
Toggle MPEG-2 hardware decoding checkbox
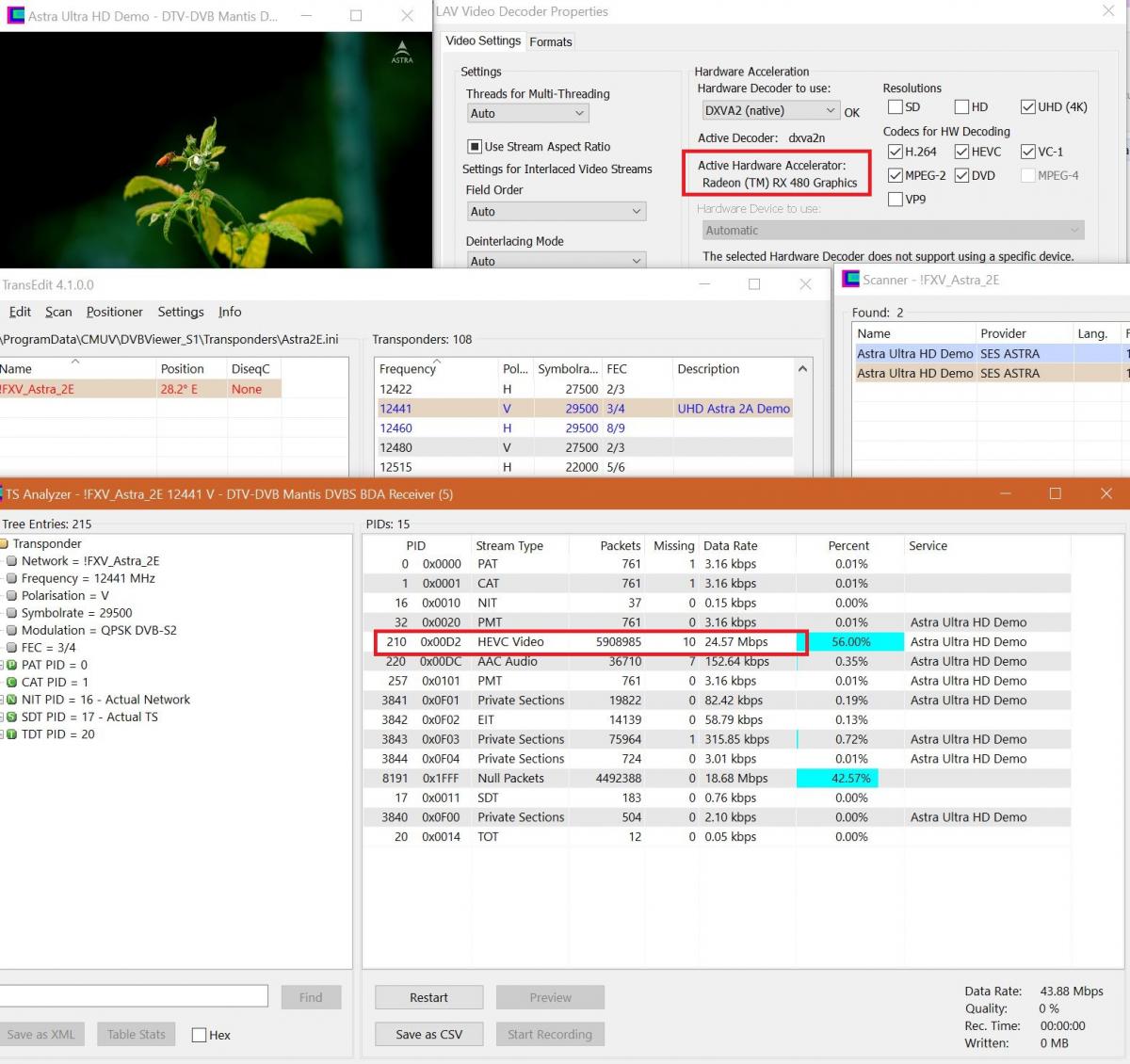point(896,175)
